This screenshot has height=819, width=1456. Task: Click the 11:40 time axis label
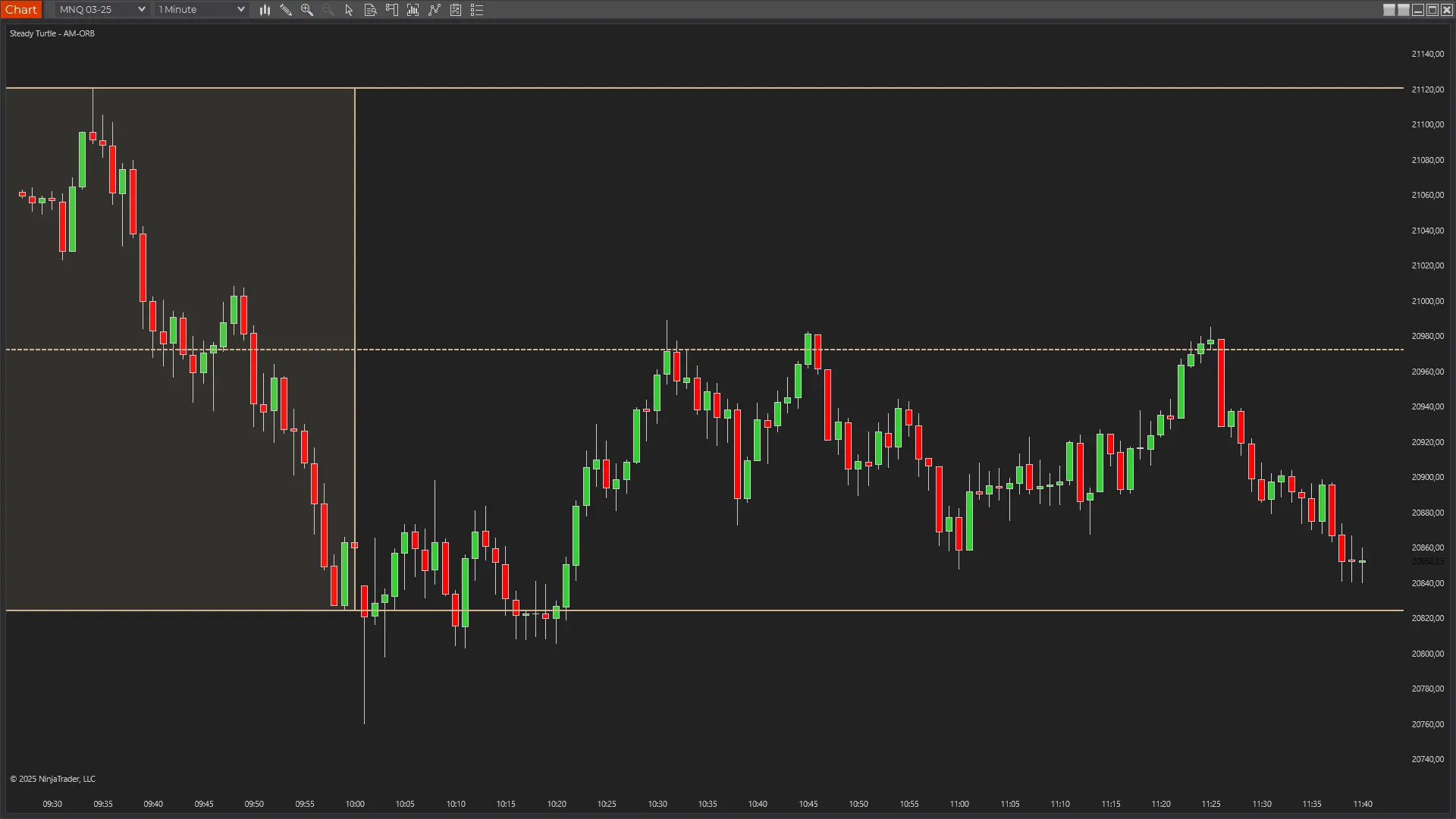(x=1363, y=804)
